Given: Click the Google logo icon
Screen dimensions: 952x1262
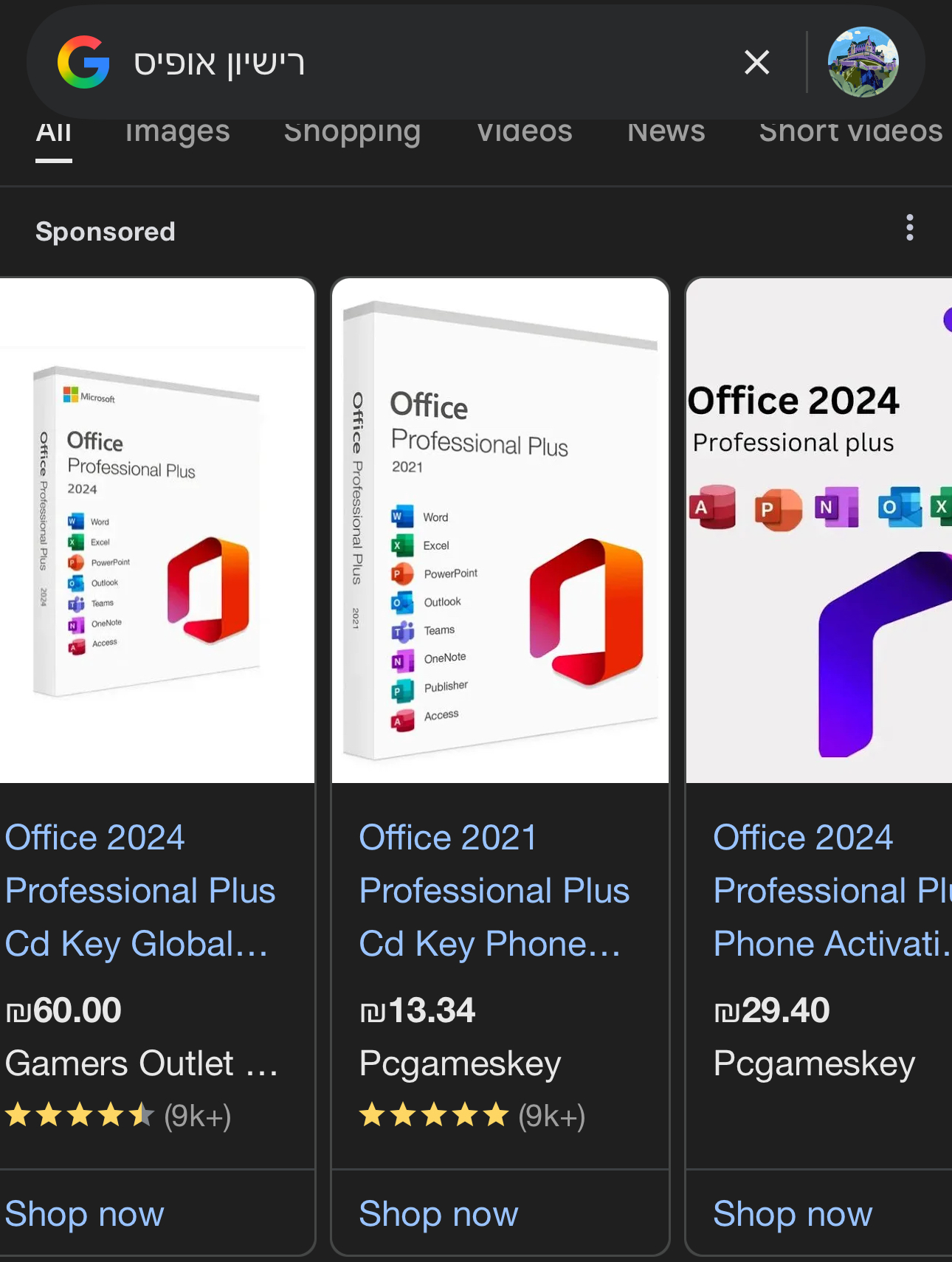Looking at the screenshot, I should tap(83, 63).
